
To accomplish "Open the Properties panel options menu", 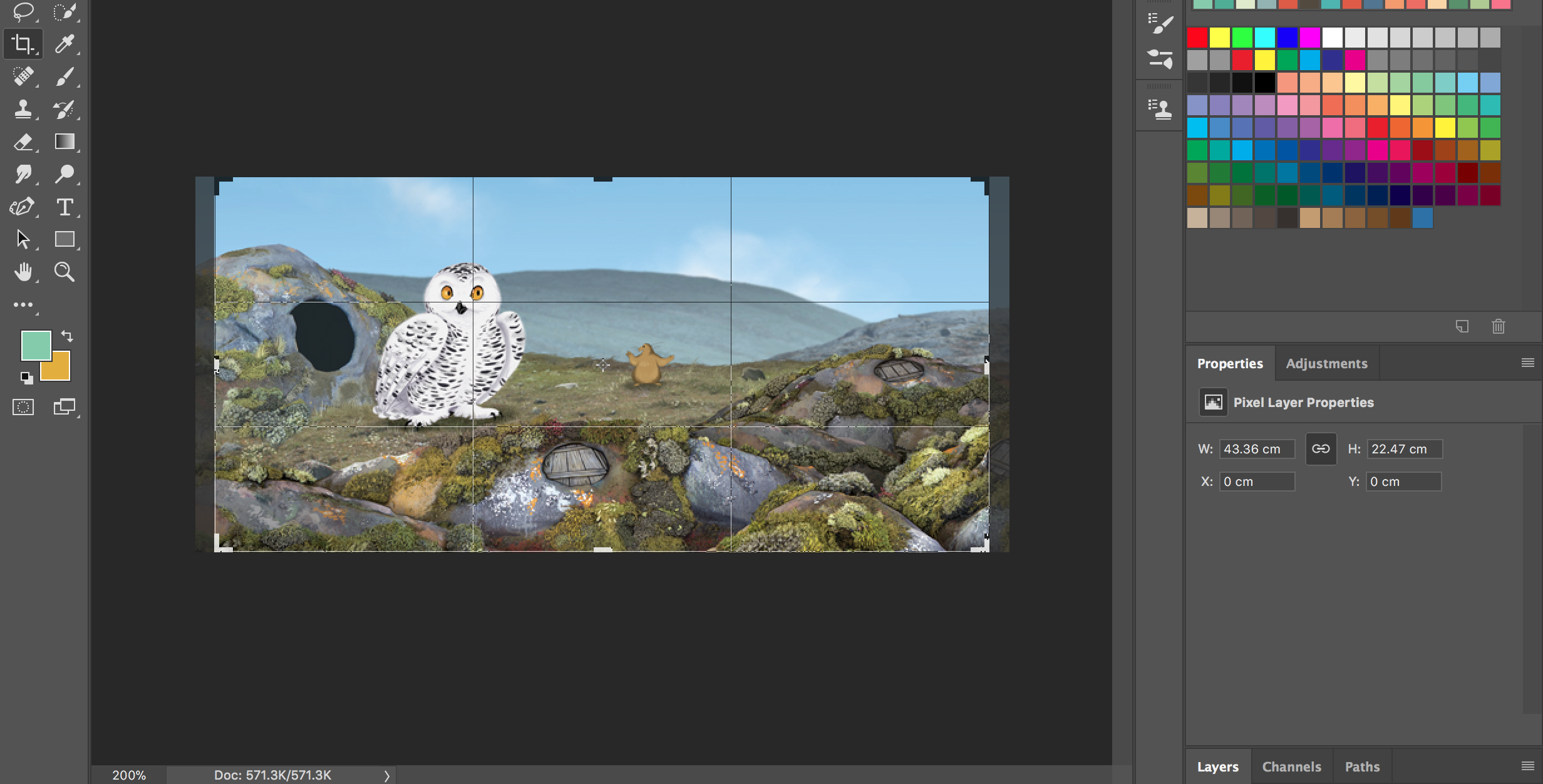I will pos(1527,363).
